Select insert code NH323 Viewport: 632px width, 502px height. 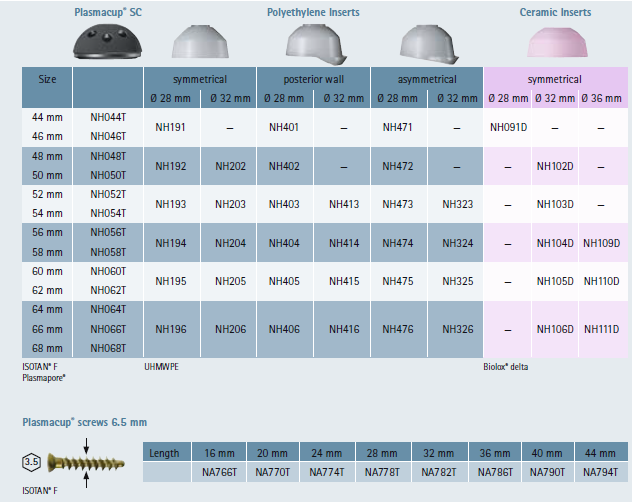[457, 204]
